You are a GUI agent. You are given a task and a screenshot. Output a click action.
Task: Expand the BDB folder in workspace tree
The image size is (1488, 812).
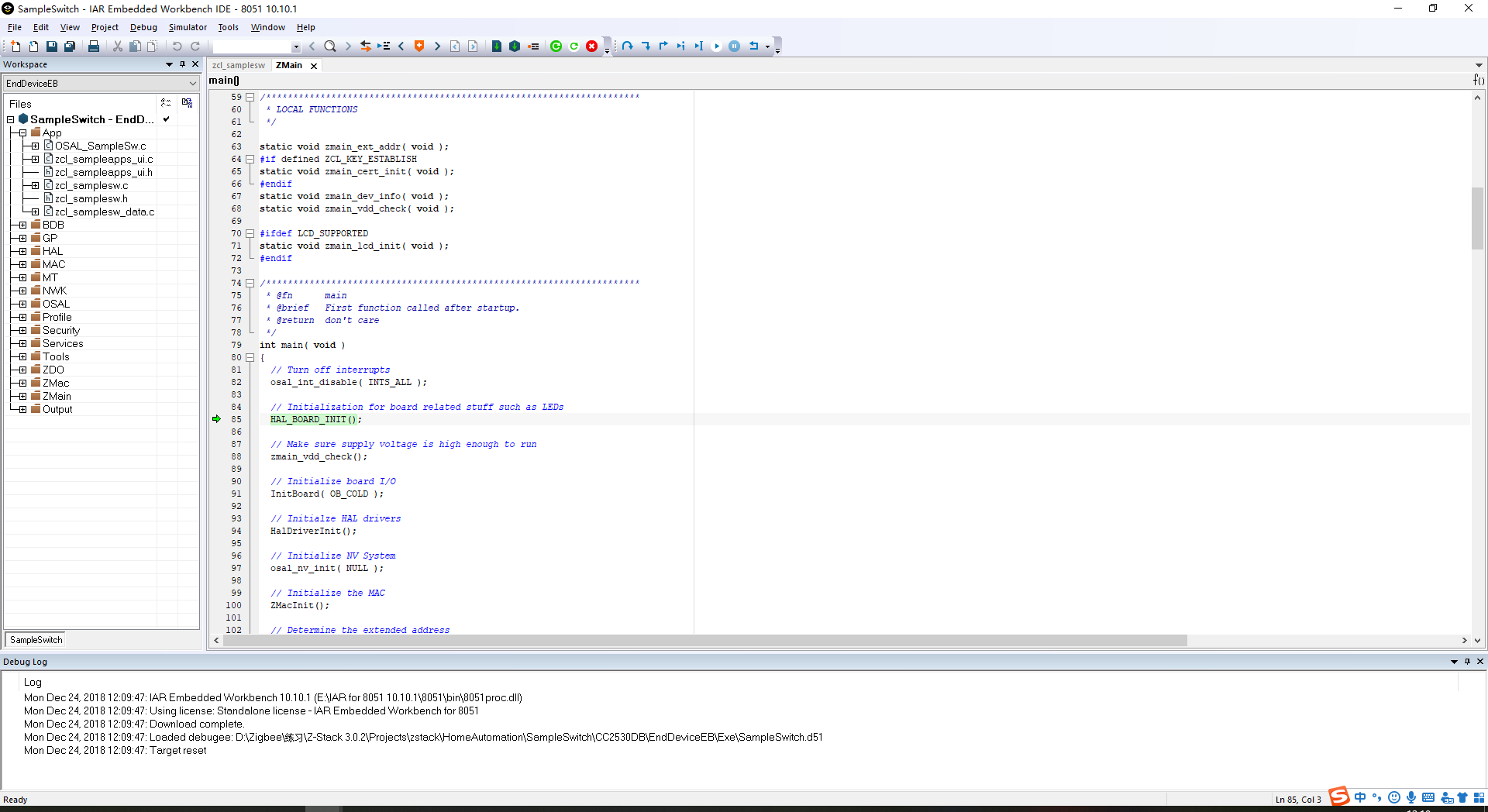22,225
